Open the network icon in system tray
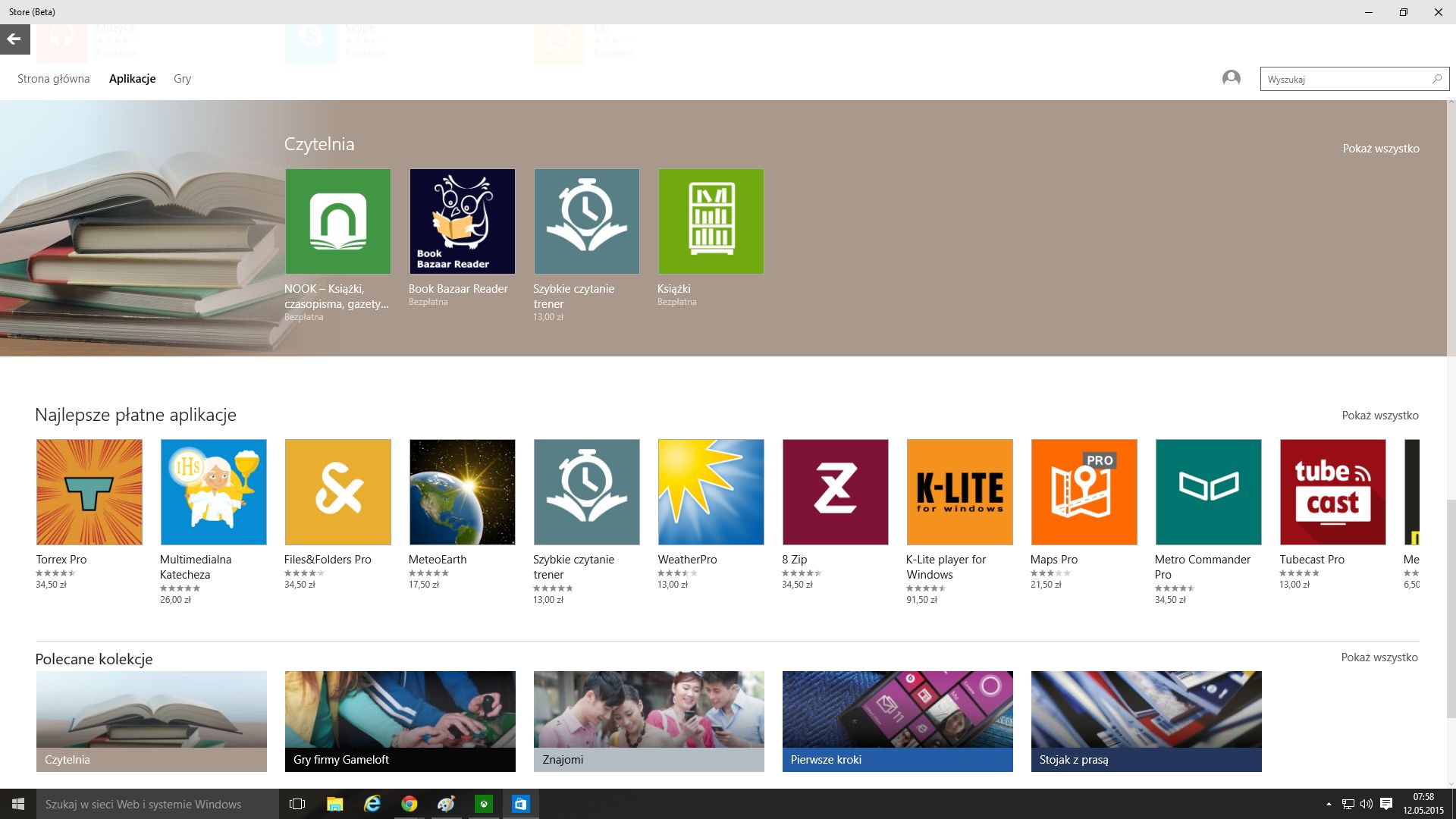 pos(1348,804)
